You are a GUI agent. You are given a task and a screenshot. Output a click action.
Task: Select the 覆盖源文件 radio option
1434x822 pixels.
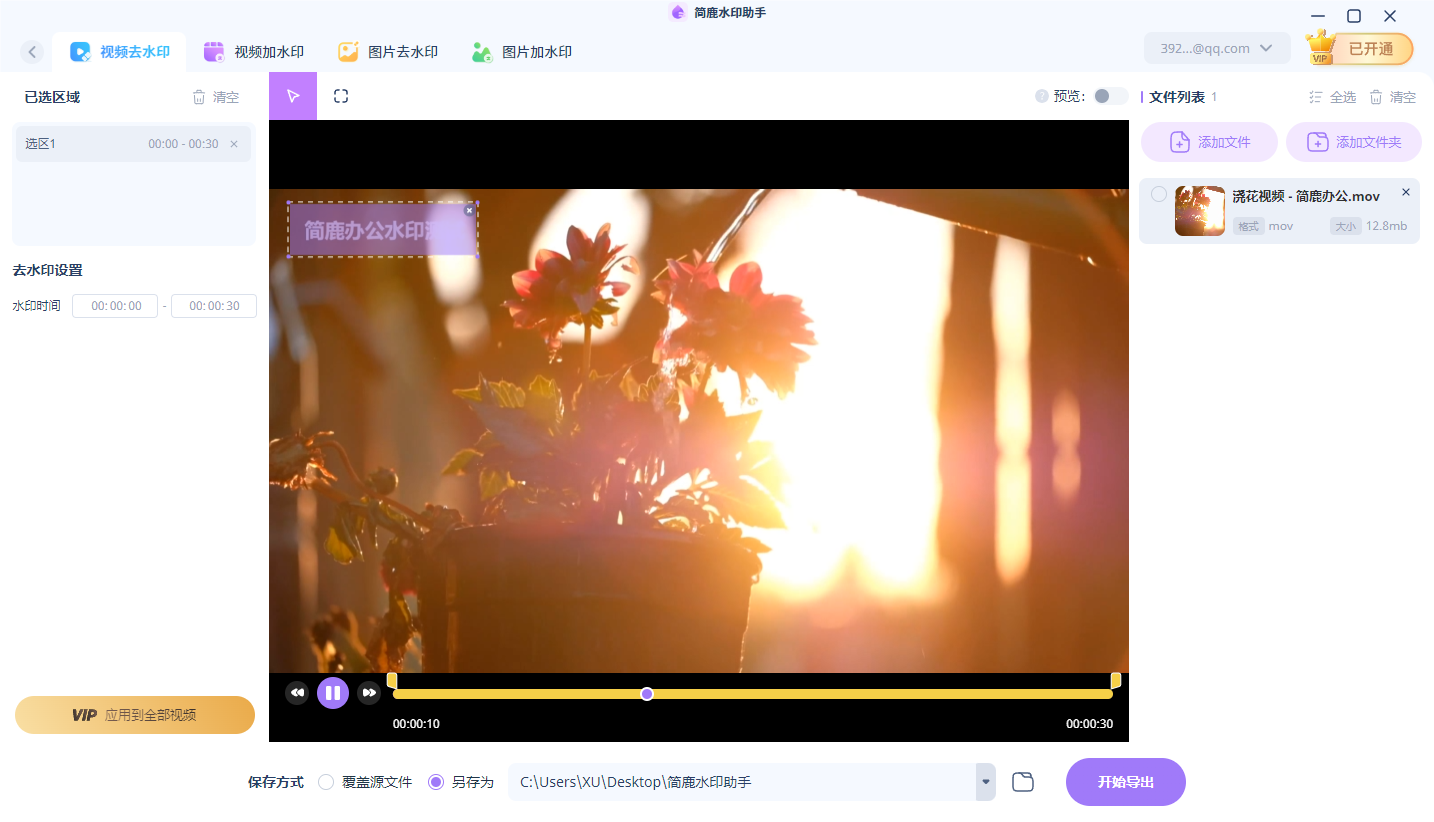pyautogui.click(x=326, y=782)
